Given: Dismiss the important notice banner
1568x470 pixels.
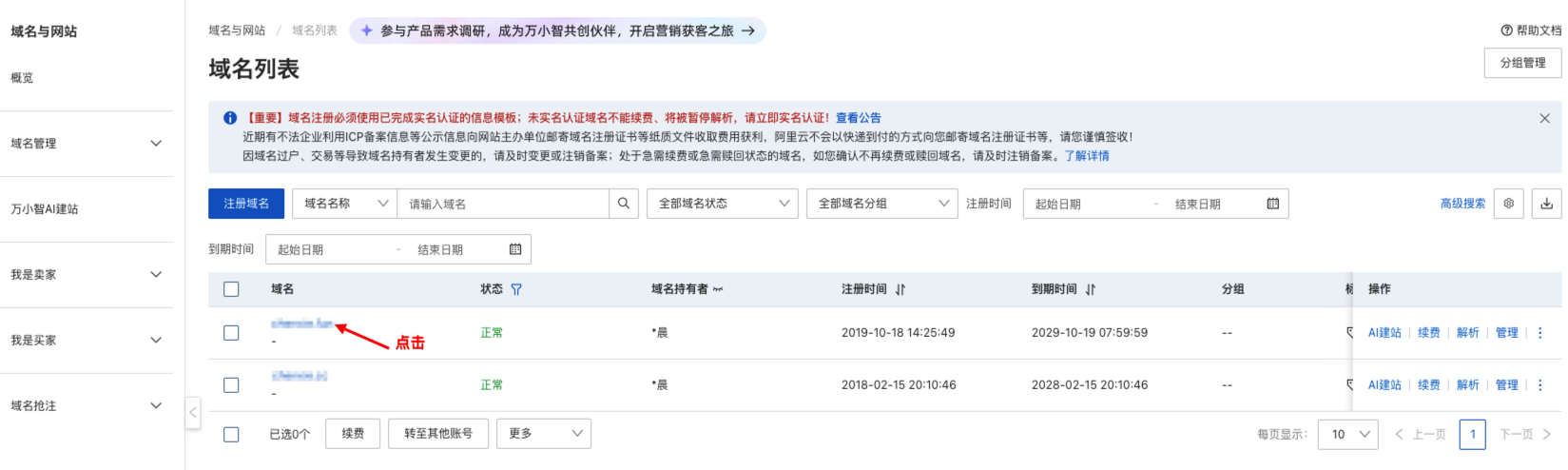Looking at the screenshot, I should [1544, 118].
